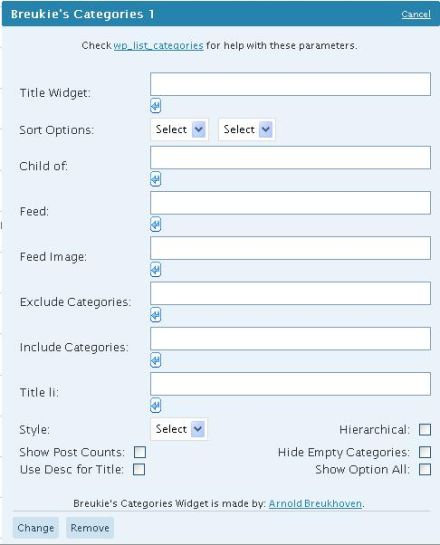Image resolution: width=440 pixels, height=545 pixels.
Task: Toggle Hide Empty Categories checkbox
Action: point(425,452)
